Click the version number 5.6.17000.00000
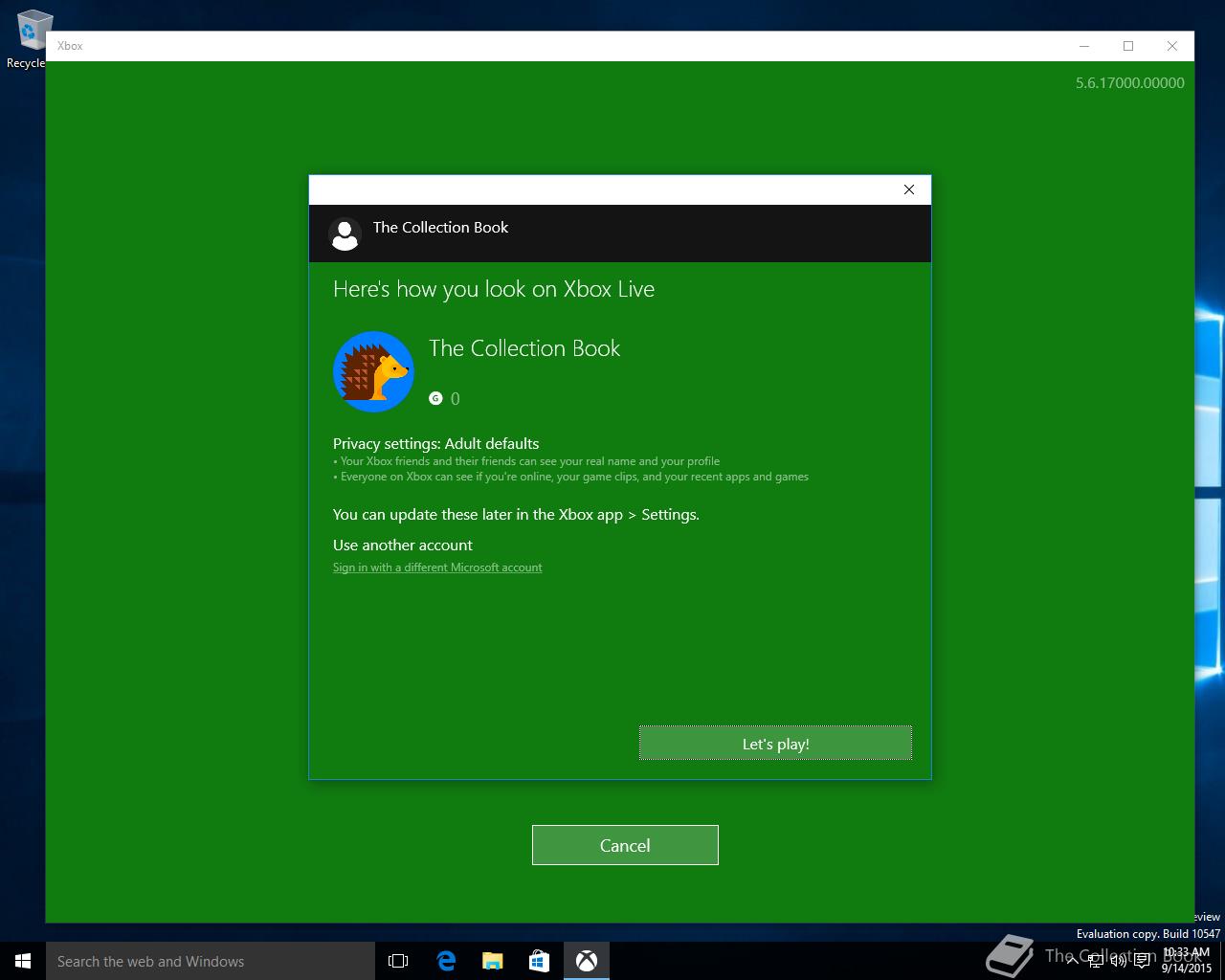This screenshot has width=1225, height=980. (1130, 83)
